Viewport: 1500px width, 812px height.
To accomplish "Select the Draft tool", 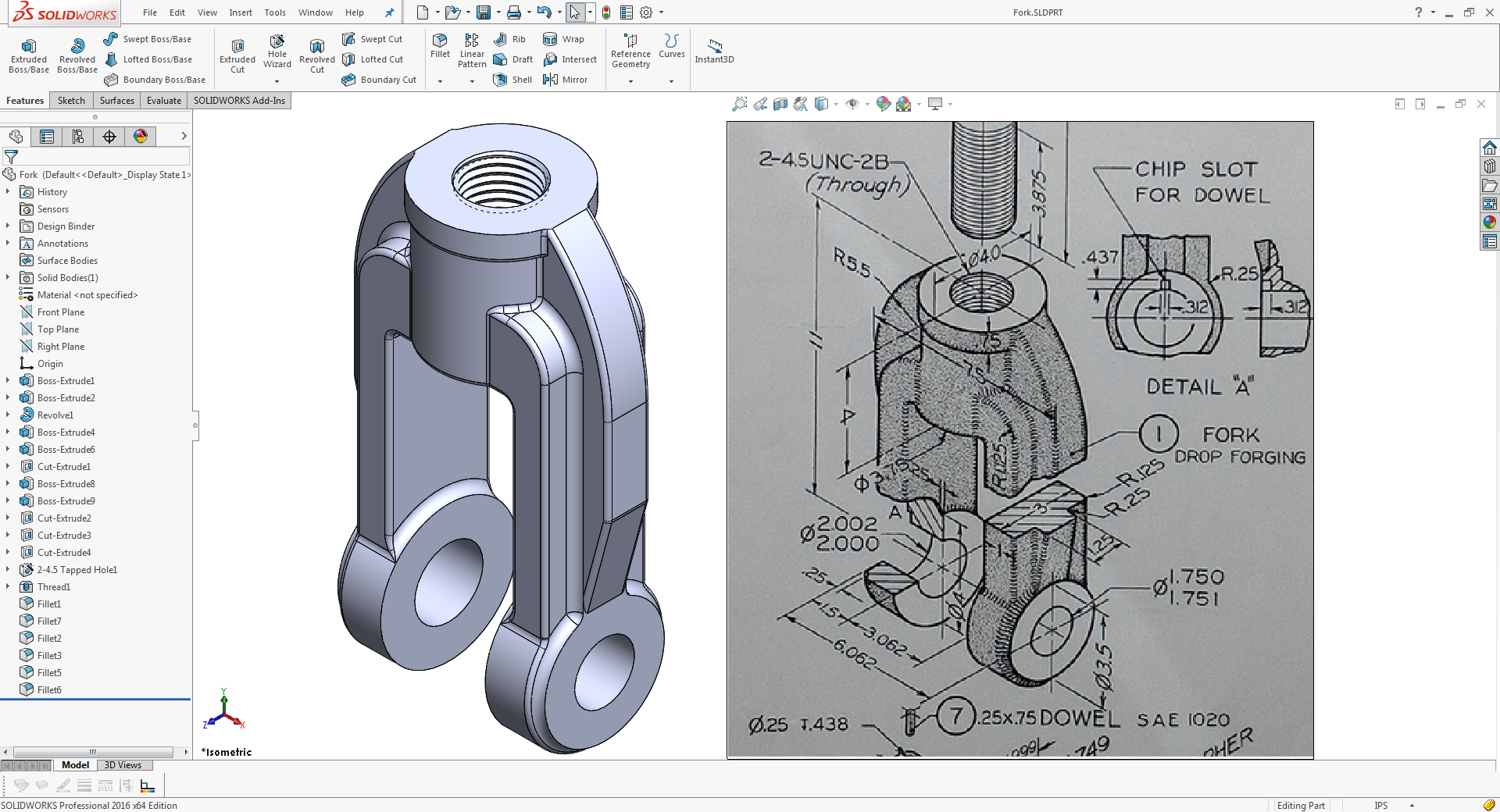I will (512, 59).
